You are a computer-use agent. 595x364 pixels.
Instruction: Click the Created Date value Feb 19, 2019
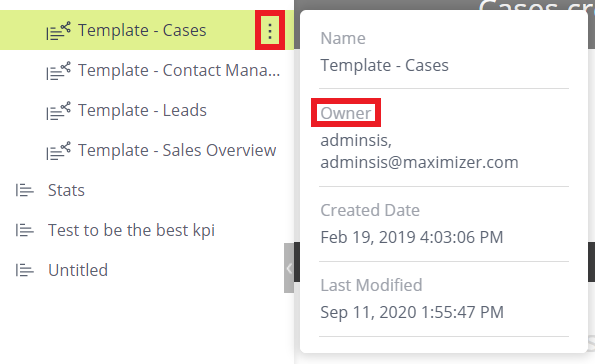(412, 237)
